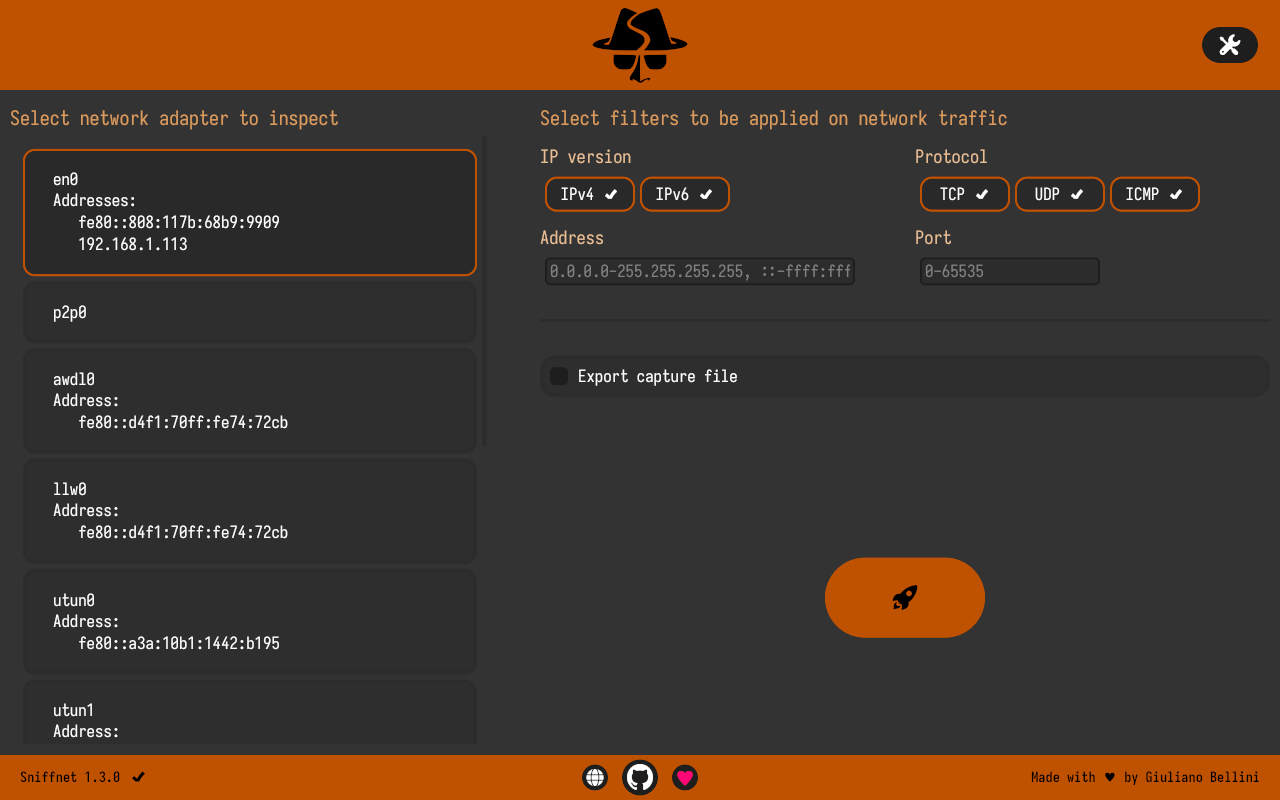Focus the Port range input field
Image resolution: width=1280 pixels, height=800 pixels.
coord(1009,271)
